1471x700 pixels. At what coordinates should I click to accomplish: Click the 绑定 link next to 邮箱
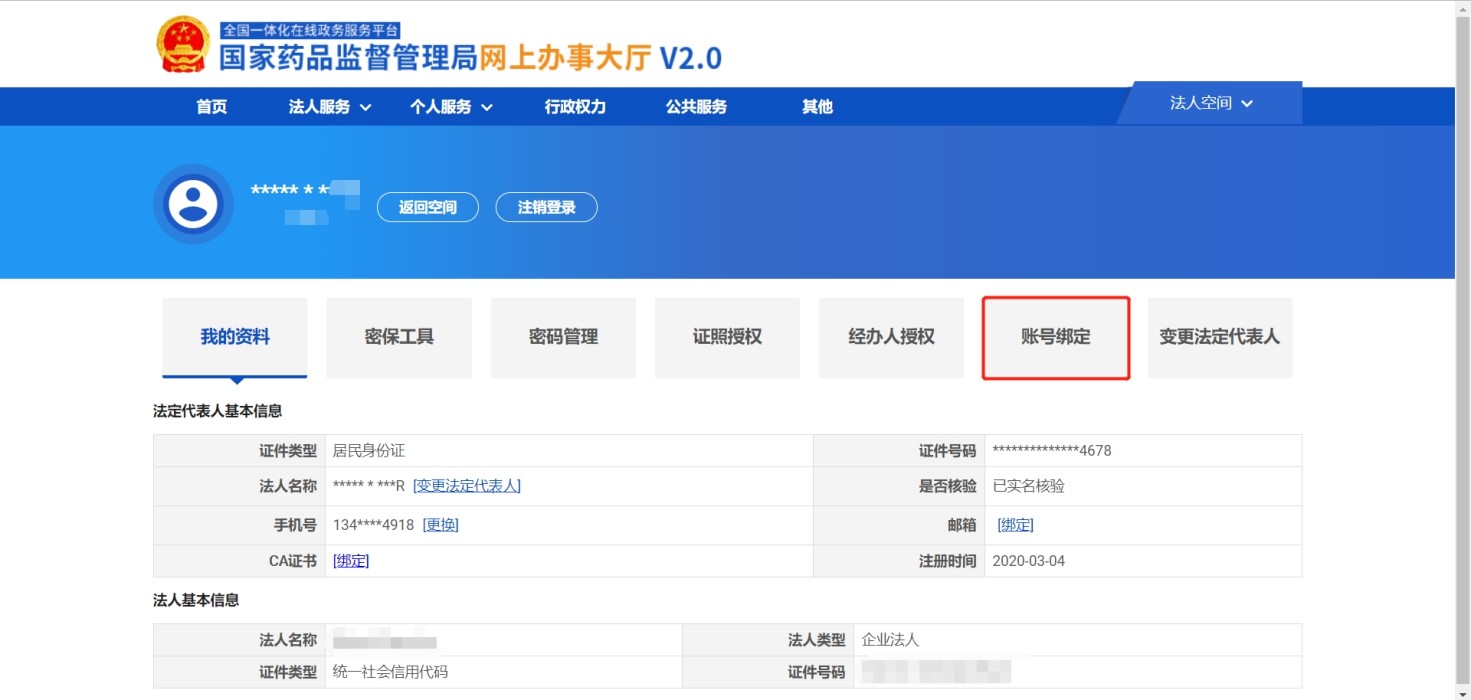pyautogui.click(x=1015, y=524)
